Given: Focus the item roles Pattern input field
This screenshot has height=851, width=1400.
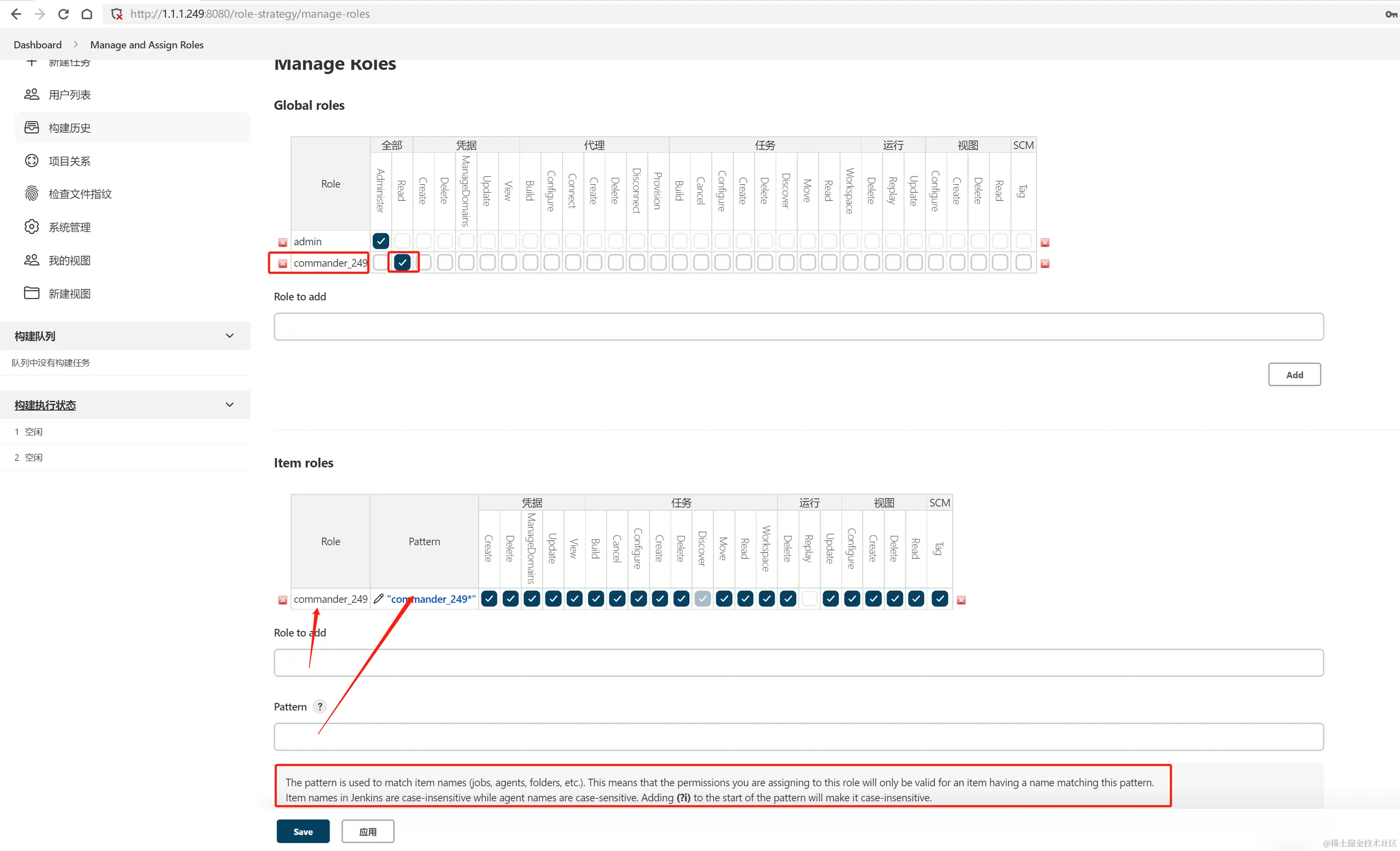Looking at the screenshot, I should (x=798, y=736).
